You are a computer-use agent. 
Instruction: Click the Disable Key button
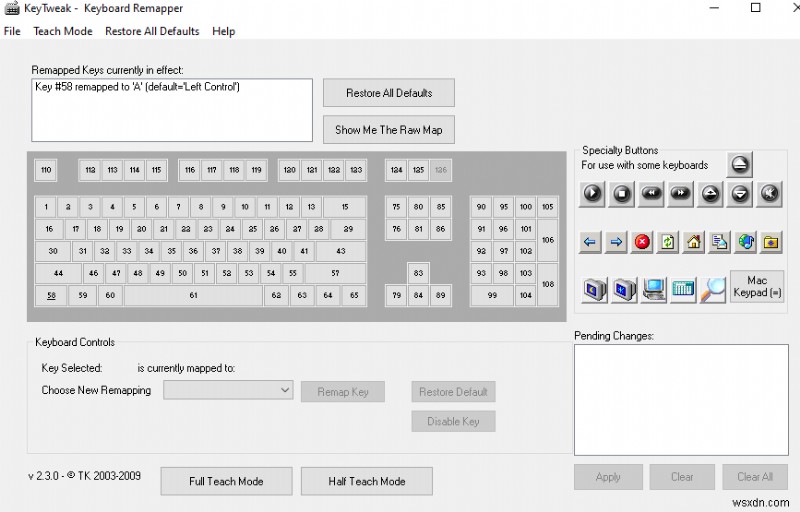pyautogui.click(x=453, y=421)
